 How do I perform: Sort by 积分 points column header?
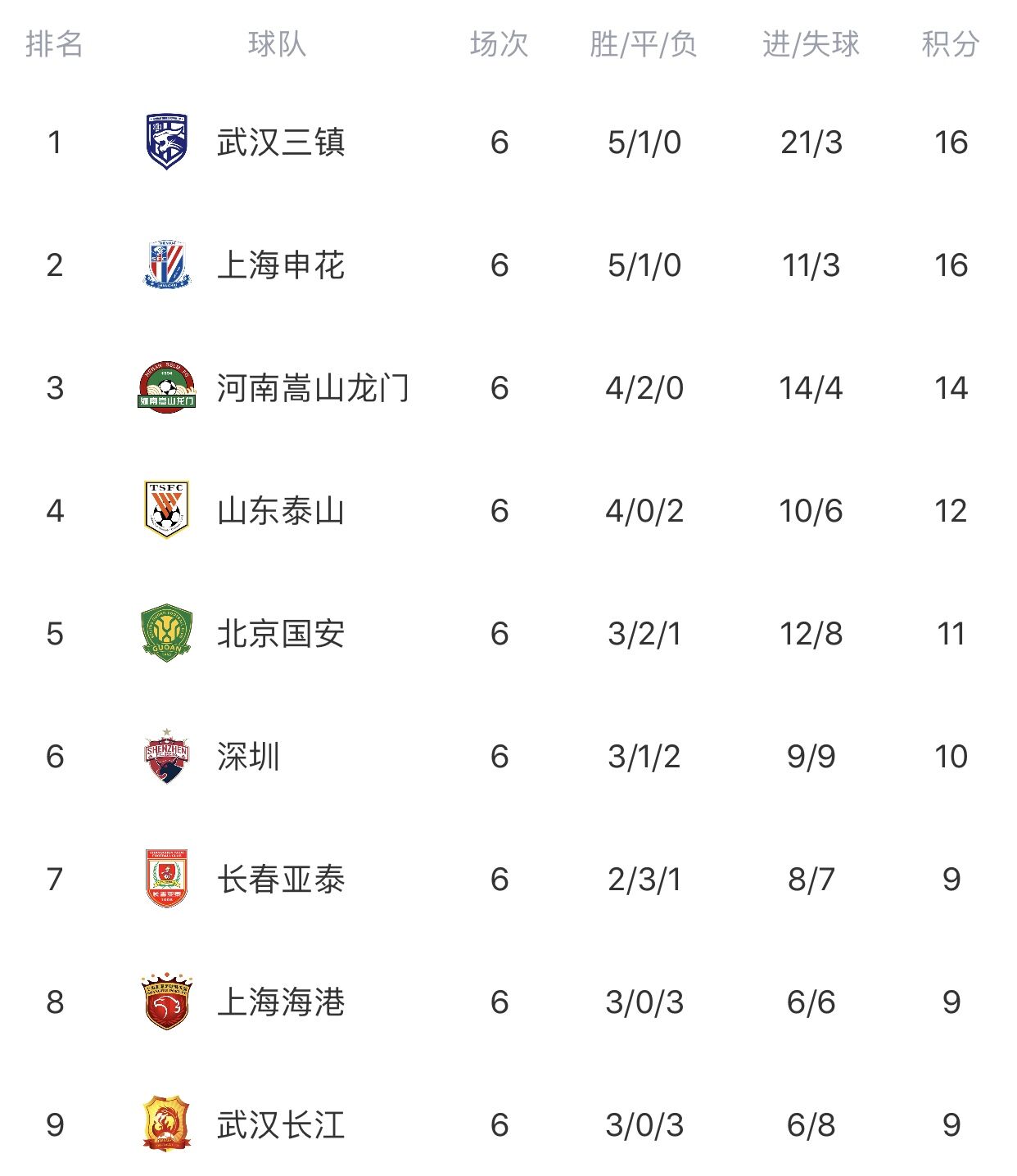coord(951,43)
